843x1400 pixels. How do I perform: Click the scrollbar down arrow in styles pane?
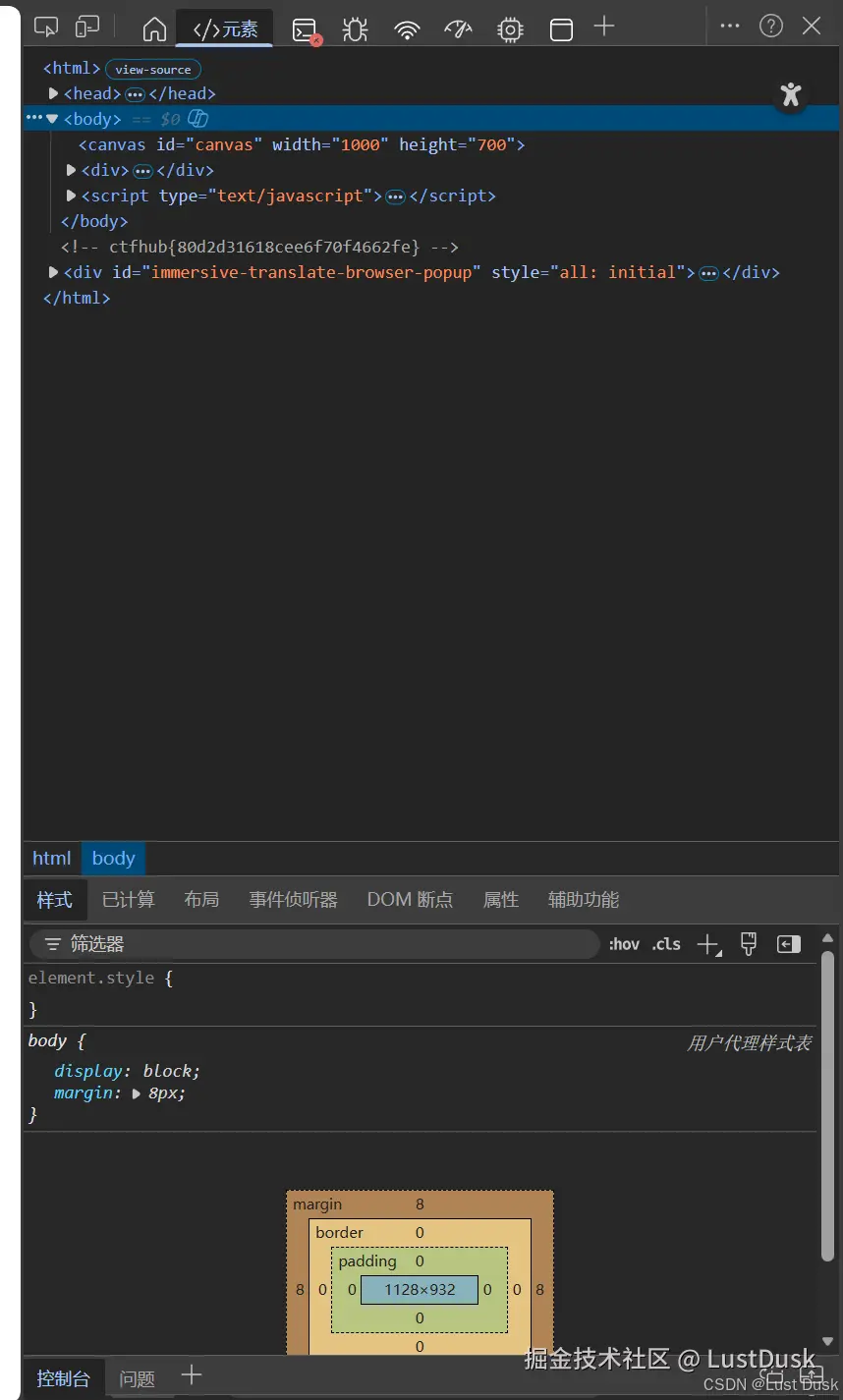click(x=827, y=1341)
